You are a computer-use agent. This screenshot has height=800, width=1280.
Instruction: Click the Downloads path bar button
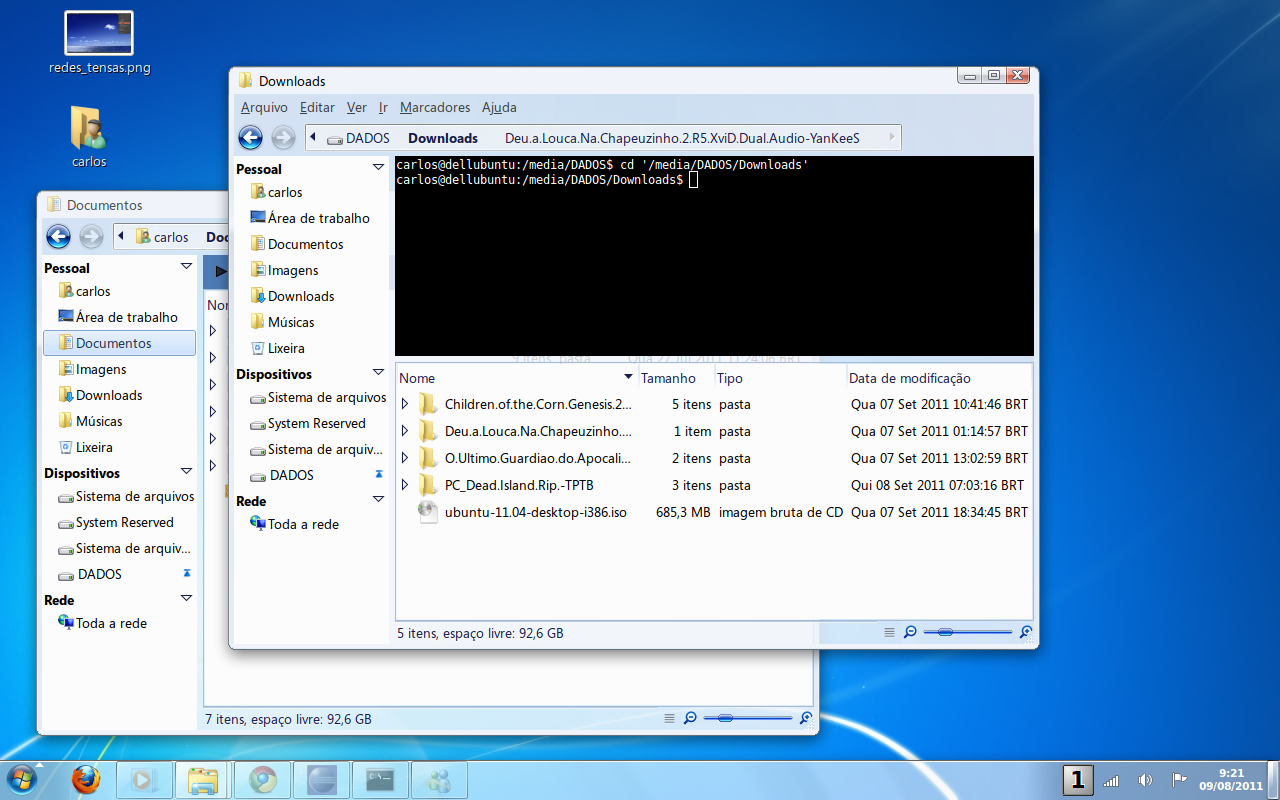[x=443, y=138]
